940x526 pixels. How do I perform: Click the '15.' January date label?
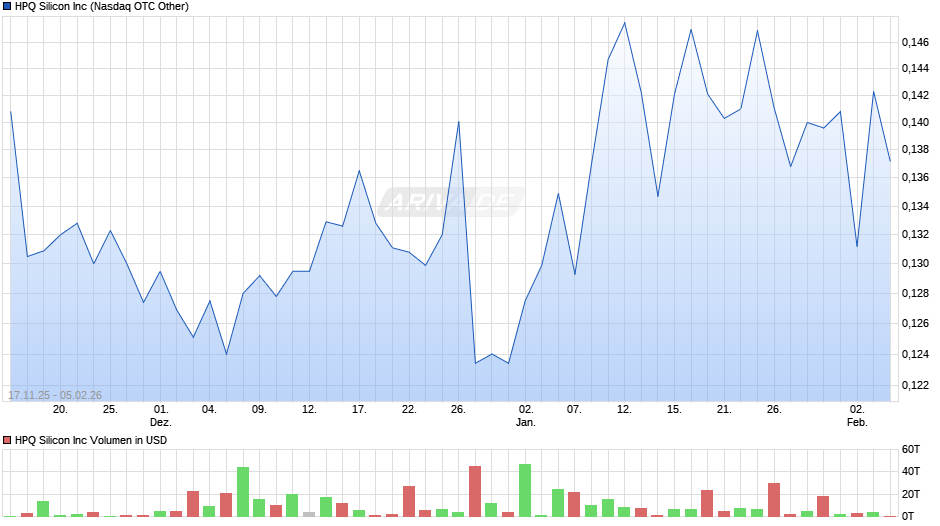674,410
